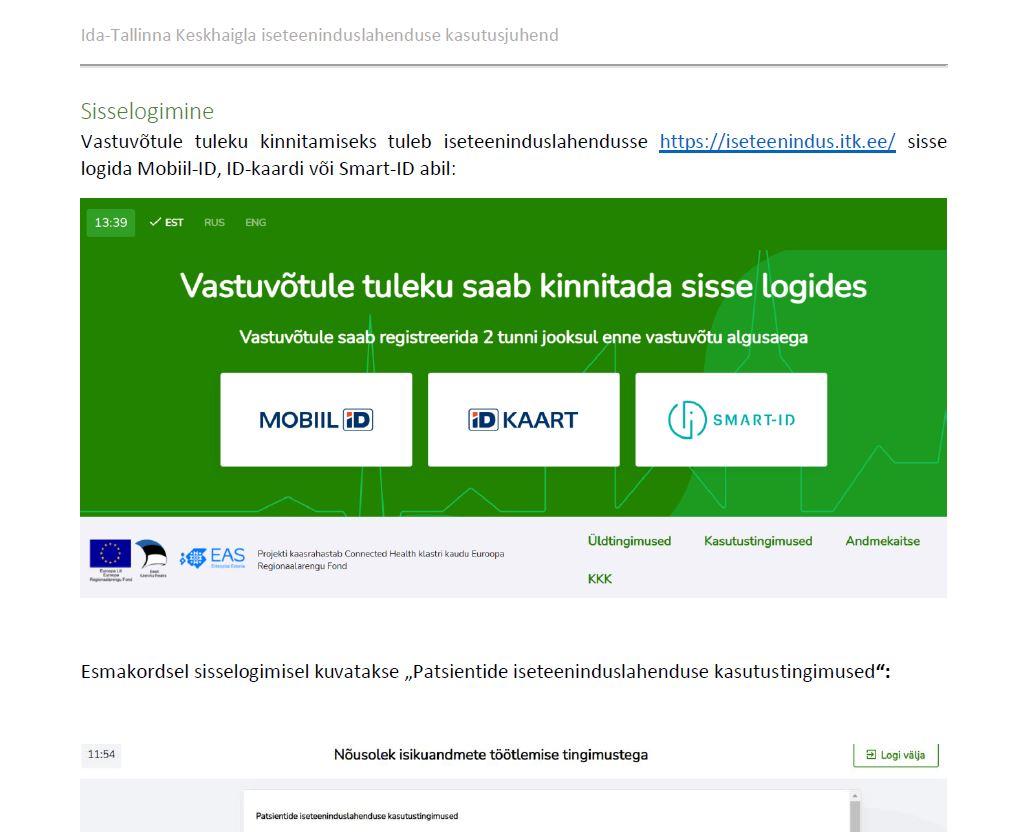Viewport: 1019px width, 832px height.
Task: Open the Üldtingimused footer link
Action: click(x=629, y=541)
